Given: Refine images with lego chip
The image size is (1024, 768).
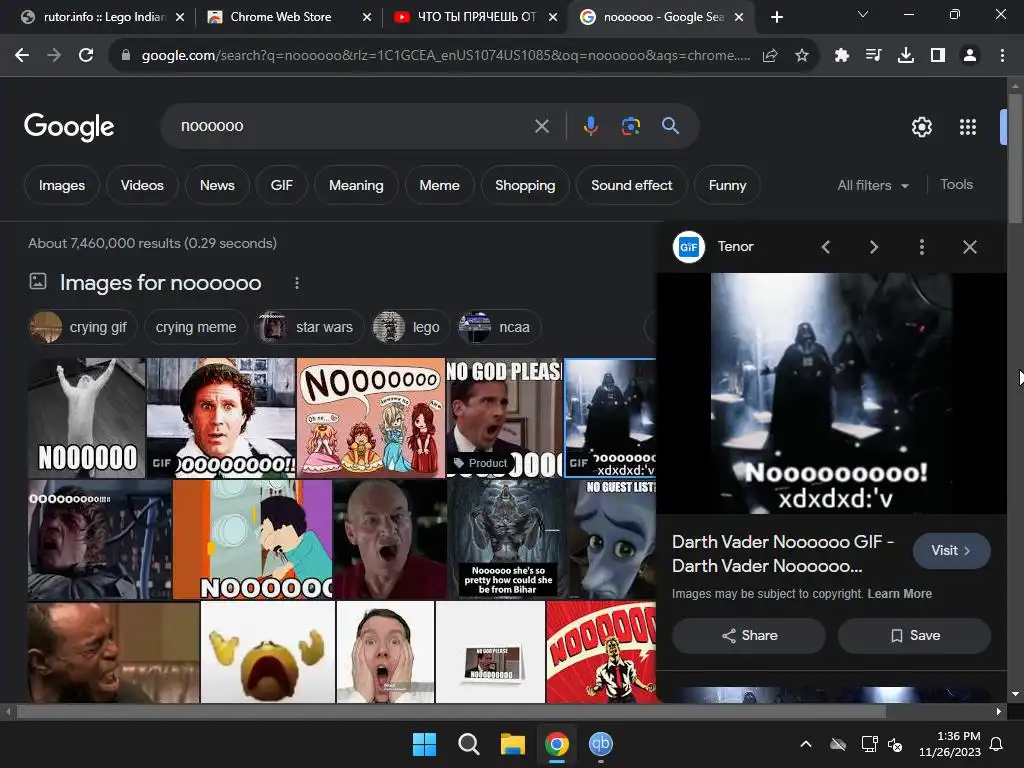Looking at the screenshot, I should [x=411, y=327].
